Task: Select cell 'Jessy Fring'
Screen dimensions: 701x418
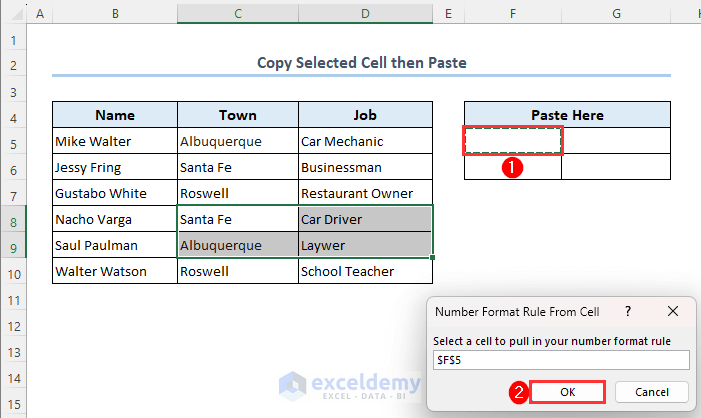Action: pos(115,167)
